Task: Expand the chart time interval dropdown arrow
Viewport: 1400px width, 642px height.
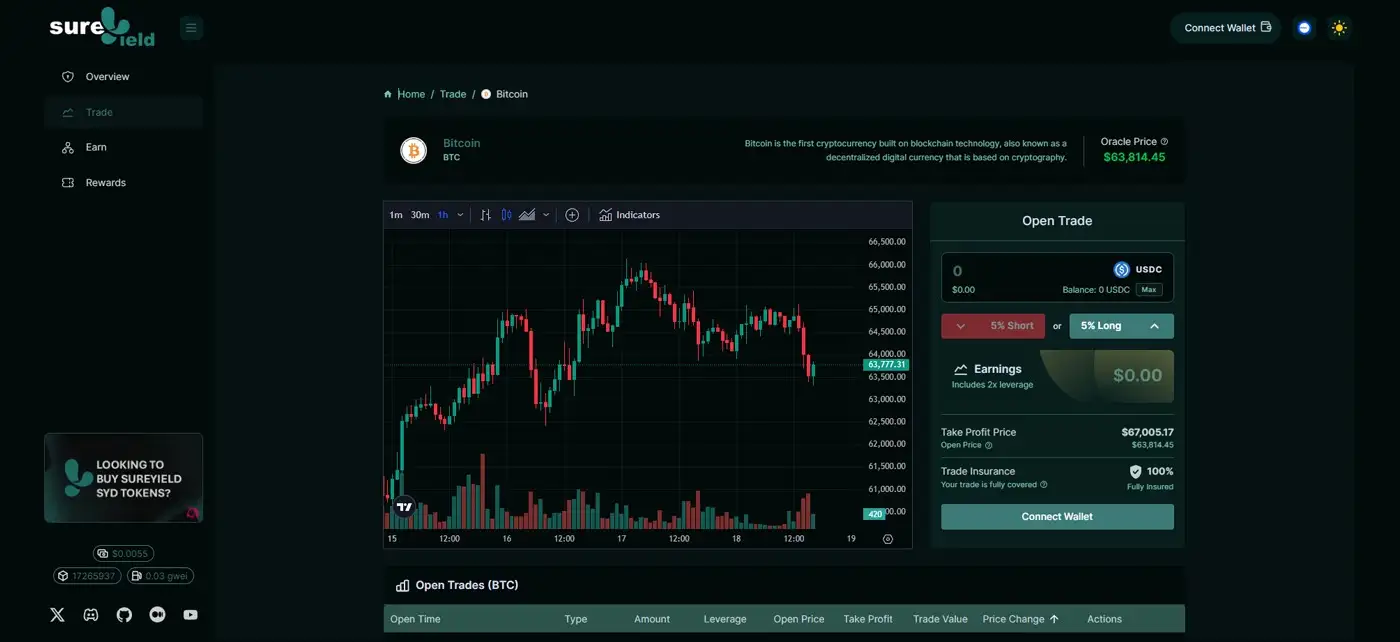Action: [x=460, y=215]
